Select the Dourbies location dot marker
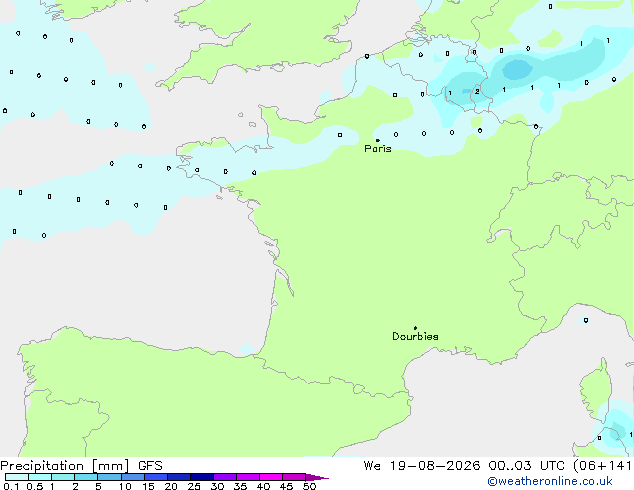634x490 pixels. 415,328
